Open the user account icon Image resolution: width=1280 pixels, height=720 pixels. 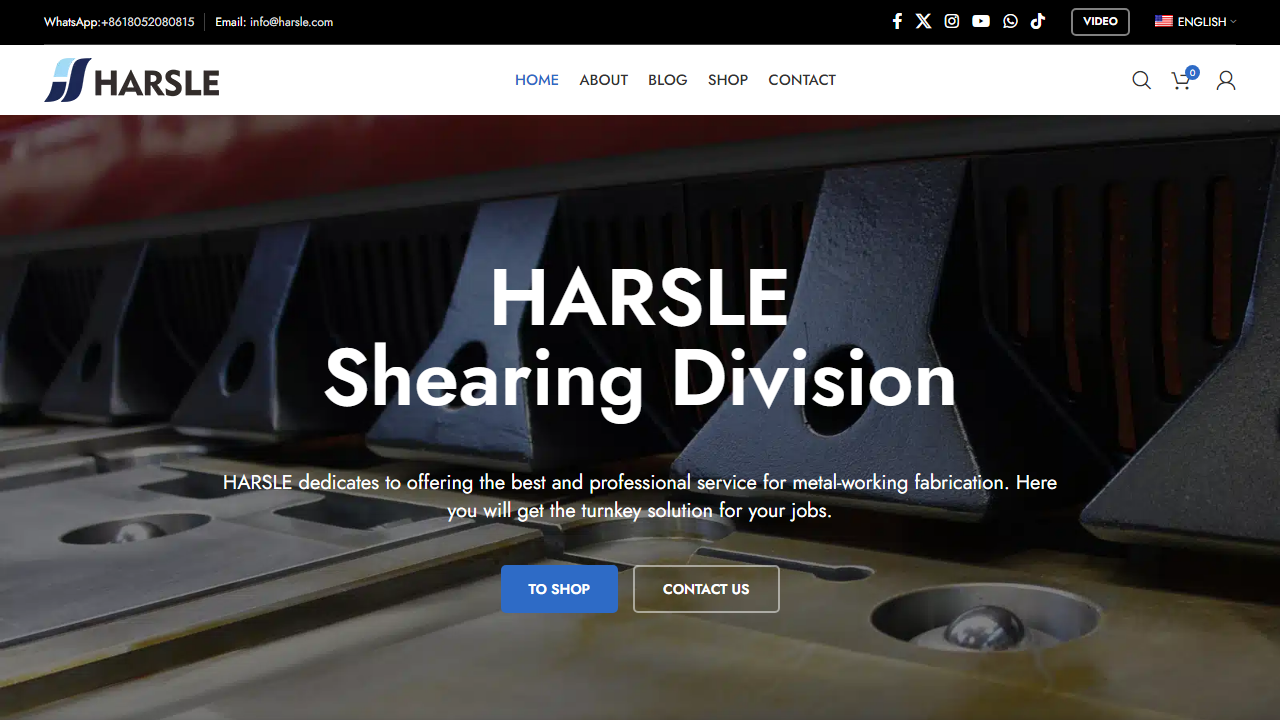click(1226, 80)
